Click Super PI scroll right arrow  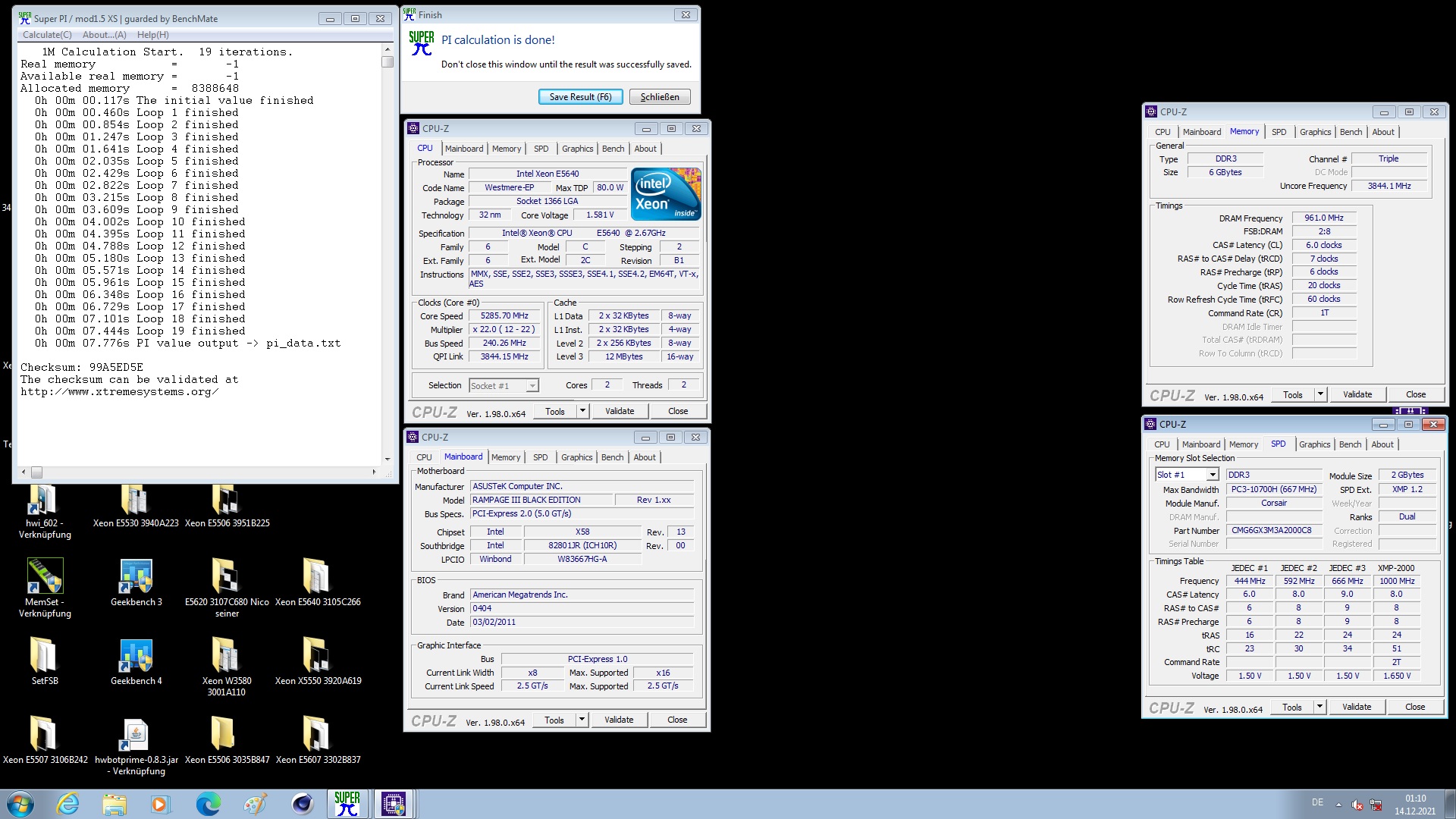click(374, 472)
